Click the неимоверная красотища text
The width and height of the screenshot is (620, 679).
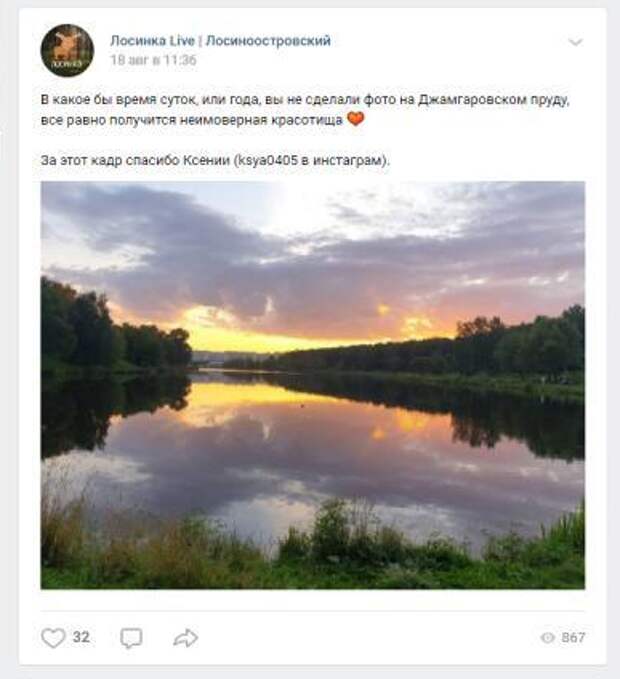(x=261, y=120)
